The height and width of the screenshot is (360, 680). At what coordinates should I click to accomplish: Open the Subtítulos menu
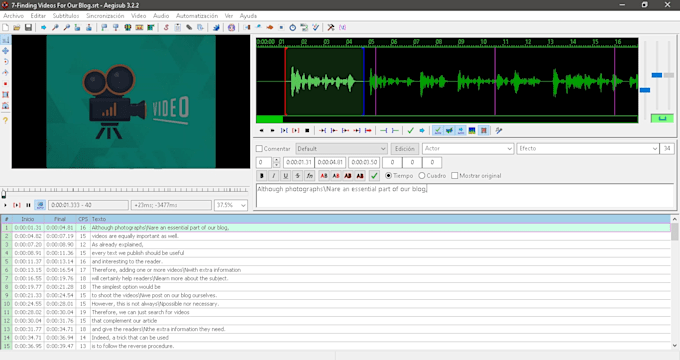[x=66, y=16]
